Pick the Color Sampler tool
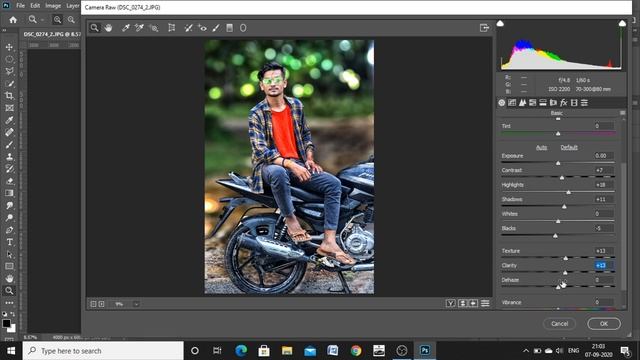 [x=139, y=28]
